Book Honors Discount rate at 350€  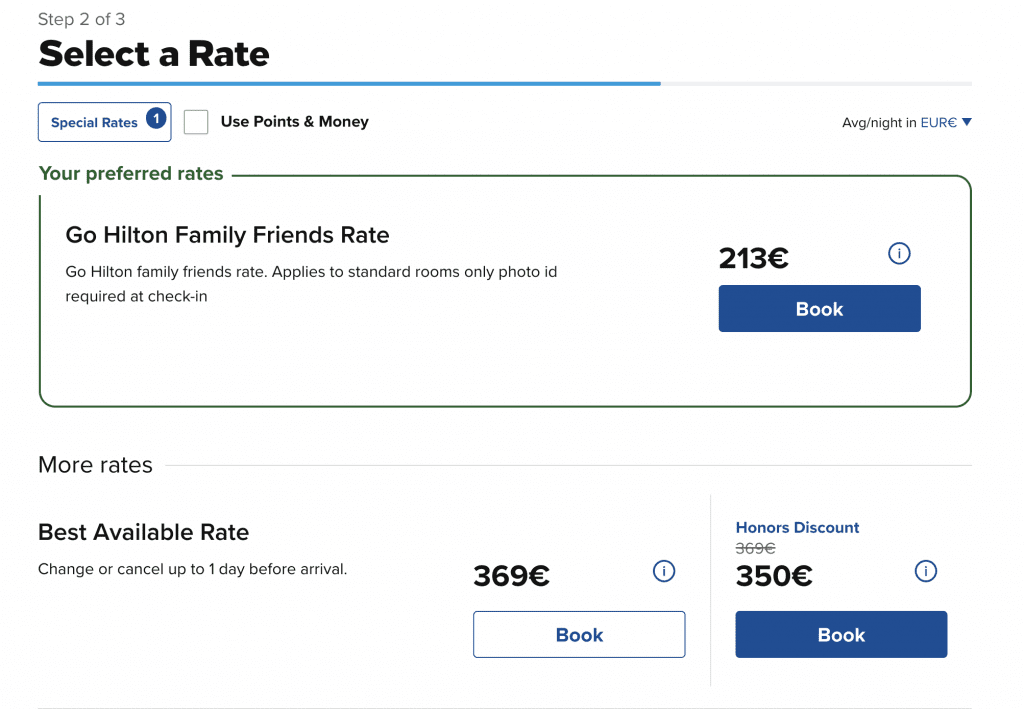[841, 635]
